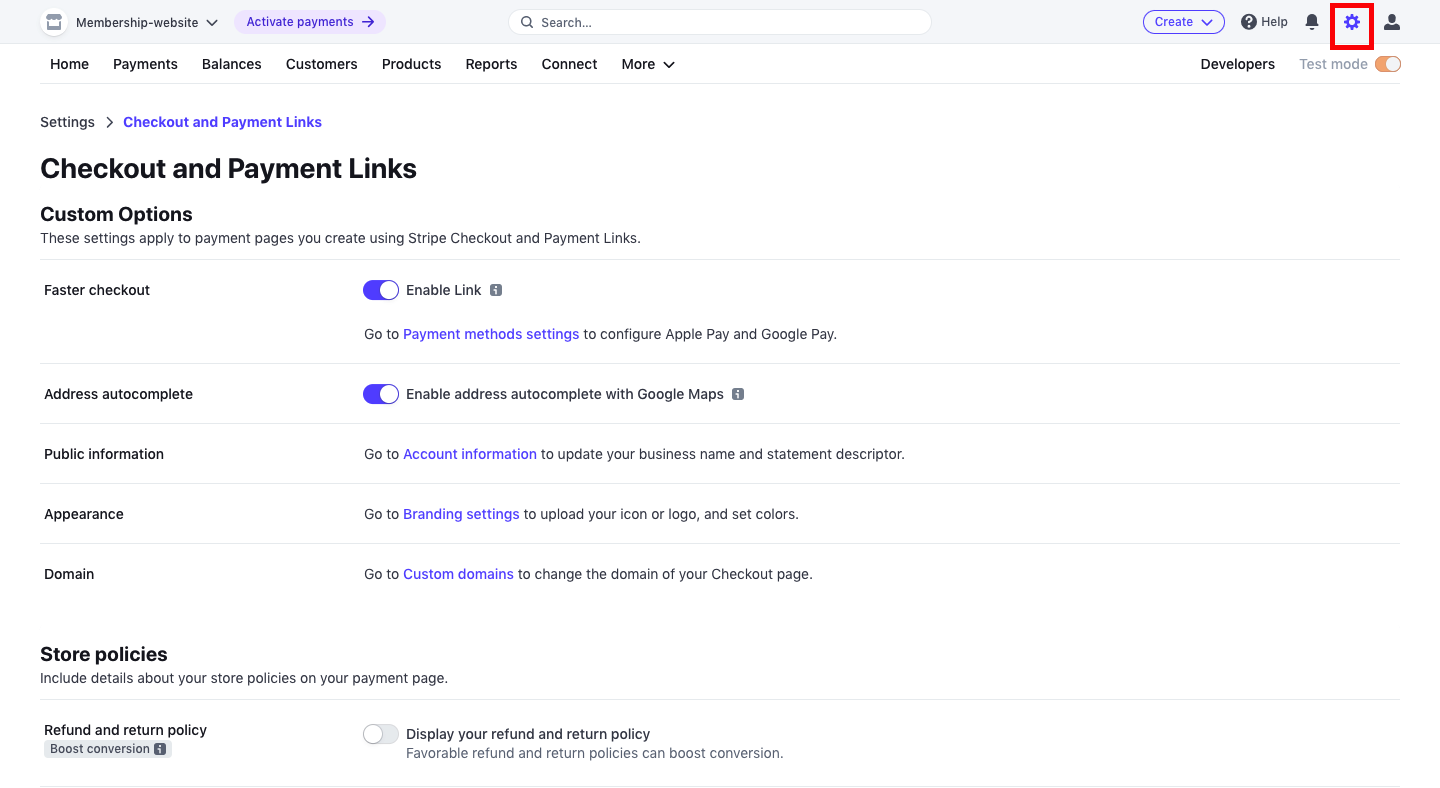Click the Activate payments button
The height and width of the screenshot is (788, 1440).
point(310,22)
